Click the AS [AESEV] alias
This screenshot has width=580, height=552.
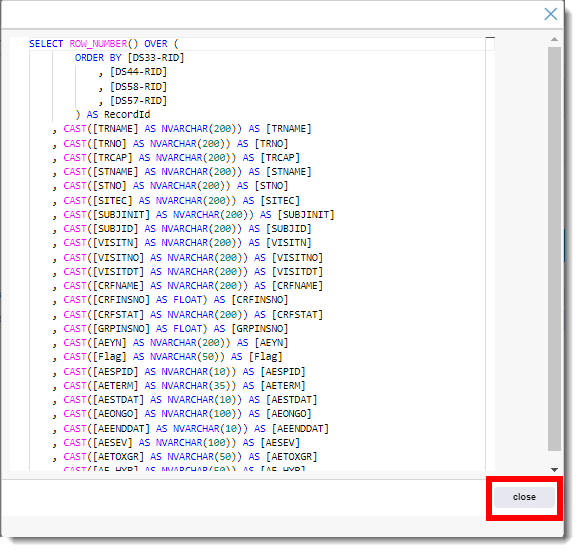coord(271,442)
